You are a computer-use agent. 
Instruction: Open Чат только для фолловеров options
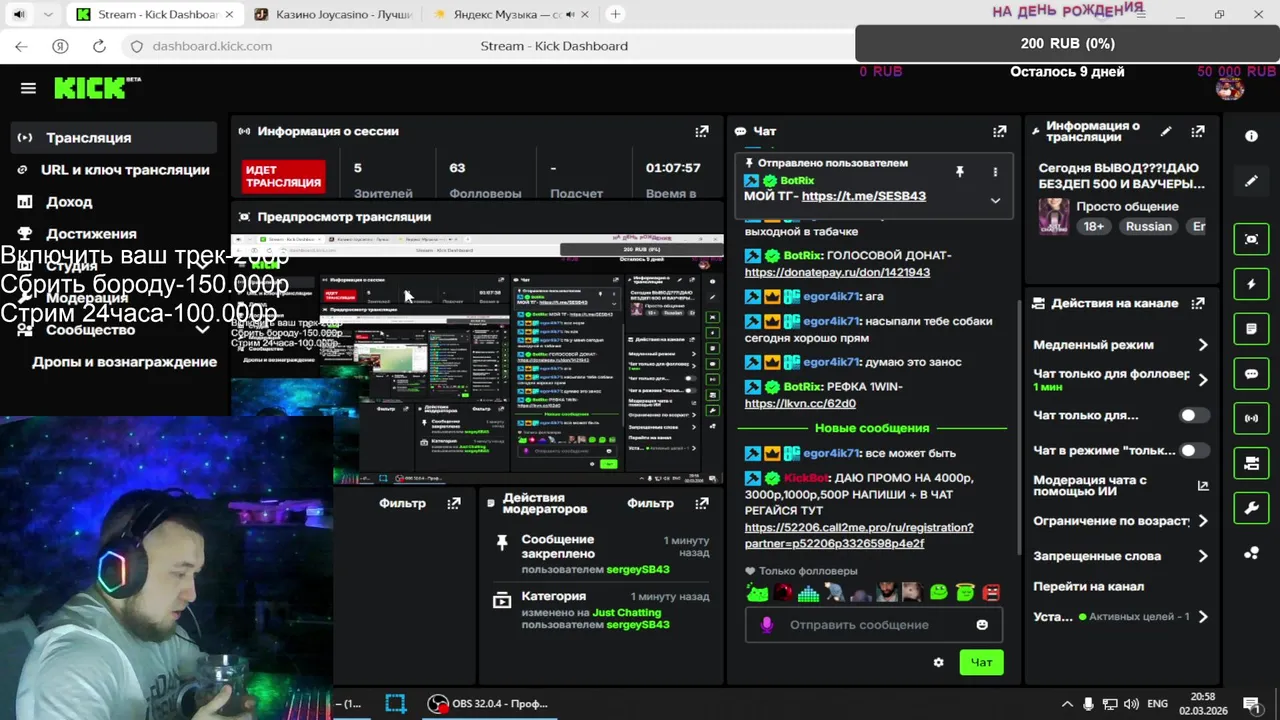[1121, 379]
